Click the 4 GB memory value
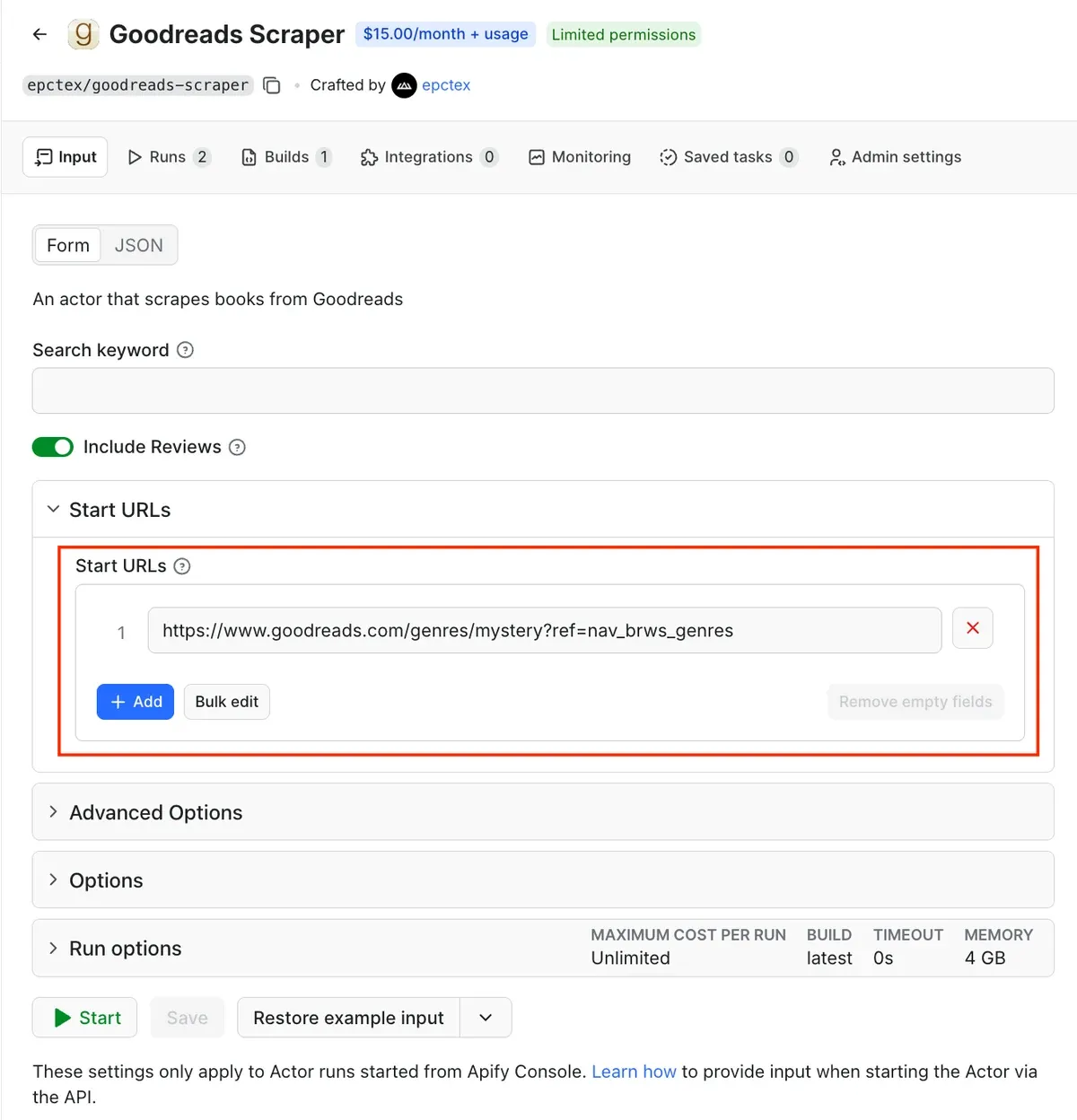1077x1120 pixels. coord(985,958)
